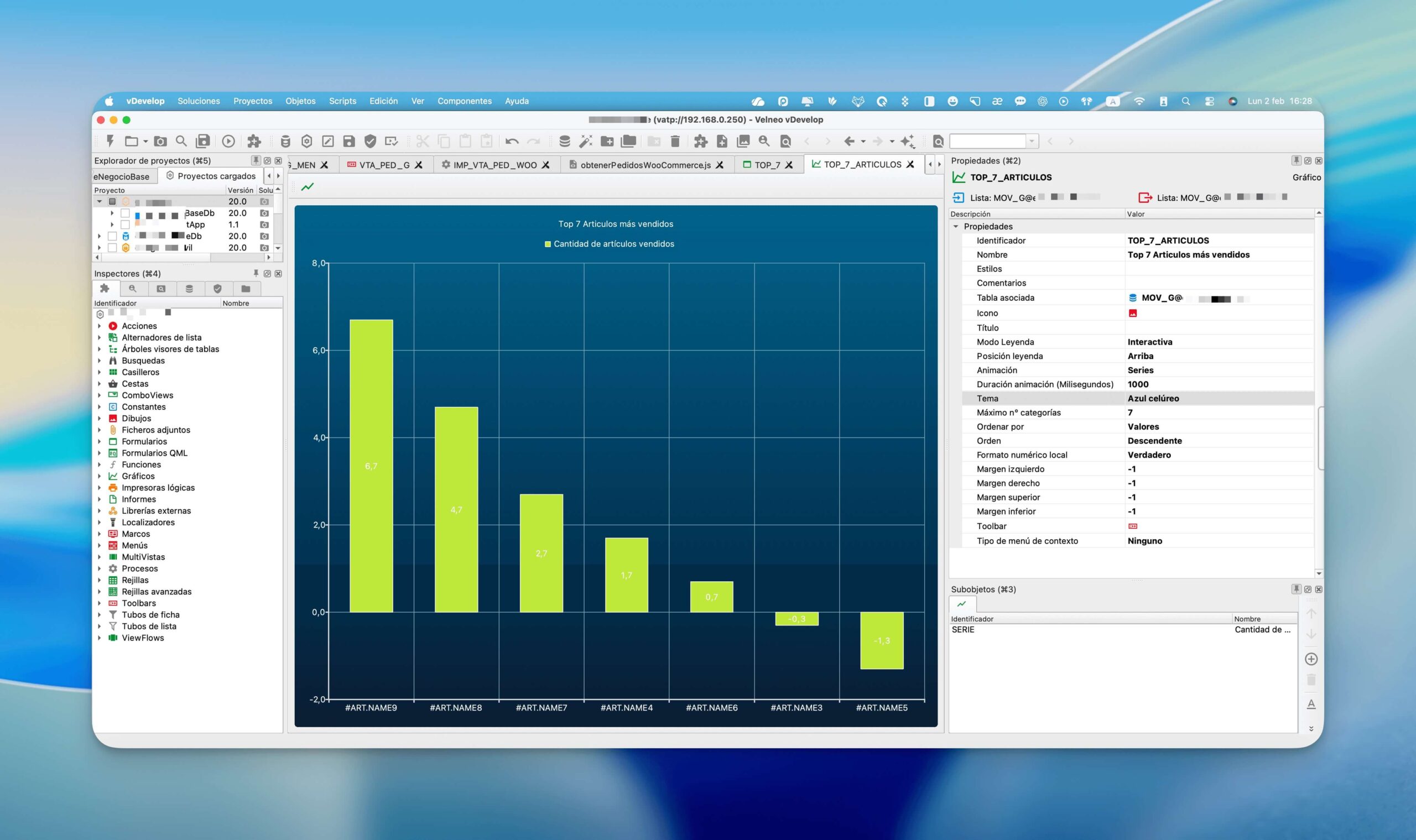This screenshot has width=1416, height=840.
Task: Open the Componentes menu
Action: [x=464, y=101]
